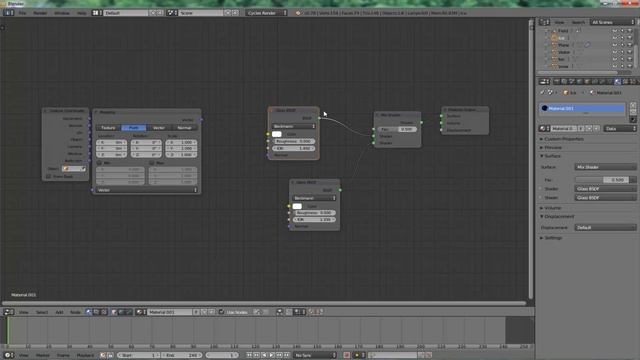Viewport: 640px width, 360px height.
Task: Open the No Sync dropdown
Action: click(x=315, y=355)
